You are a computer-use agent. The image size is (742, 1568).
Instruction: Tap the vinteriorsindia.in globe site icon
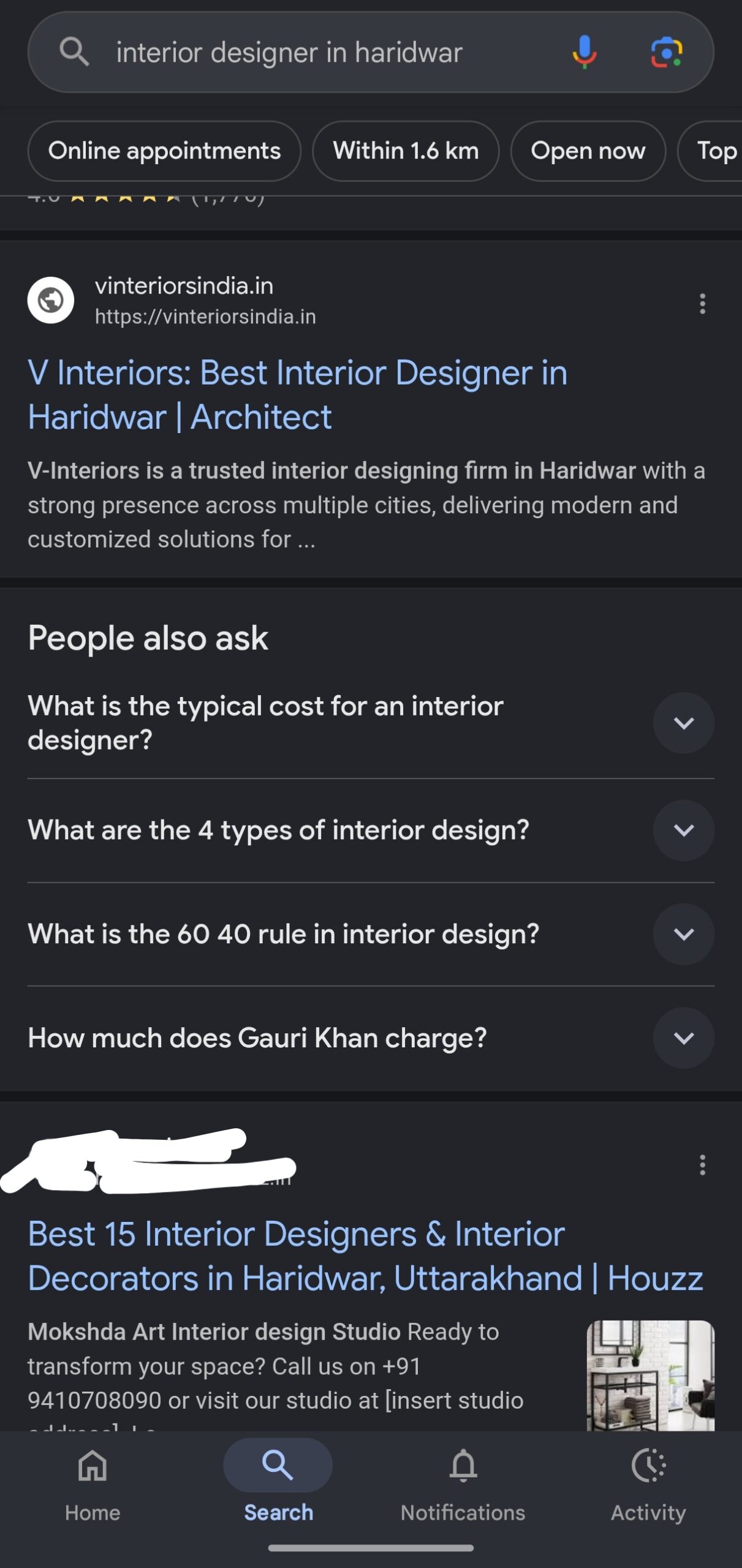[x=51, y=300]
